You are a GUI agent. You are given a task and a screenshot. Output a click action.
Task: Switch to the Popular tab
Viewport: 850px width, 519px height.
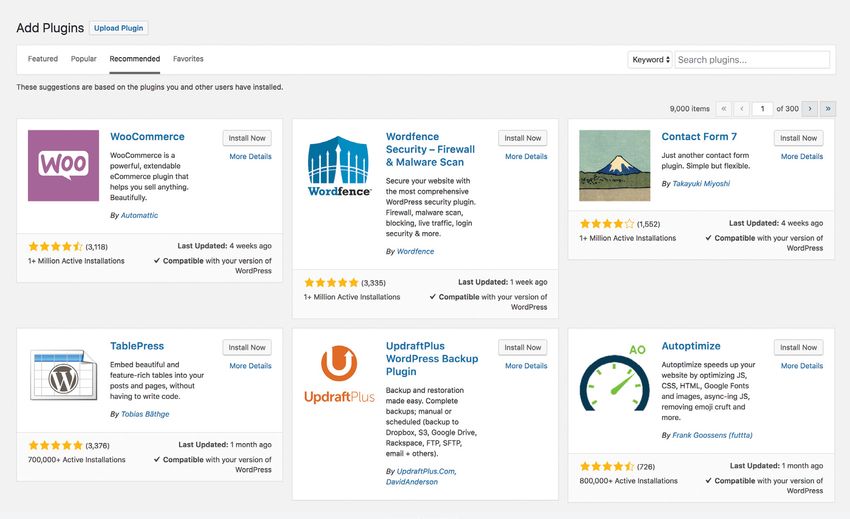point(83,59)
